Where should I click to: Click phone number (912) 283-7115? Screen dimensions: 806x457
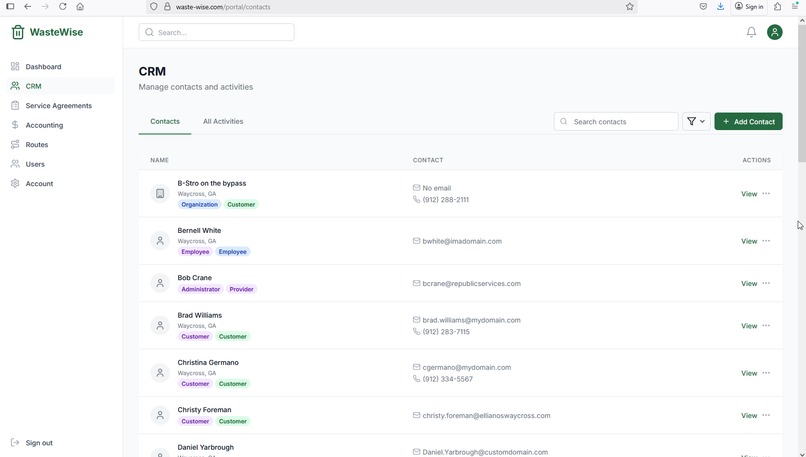point(446,332)
